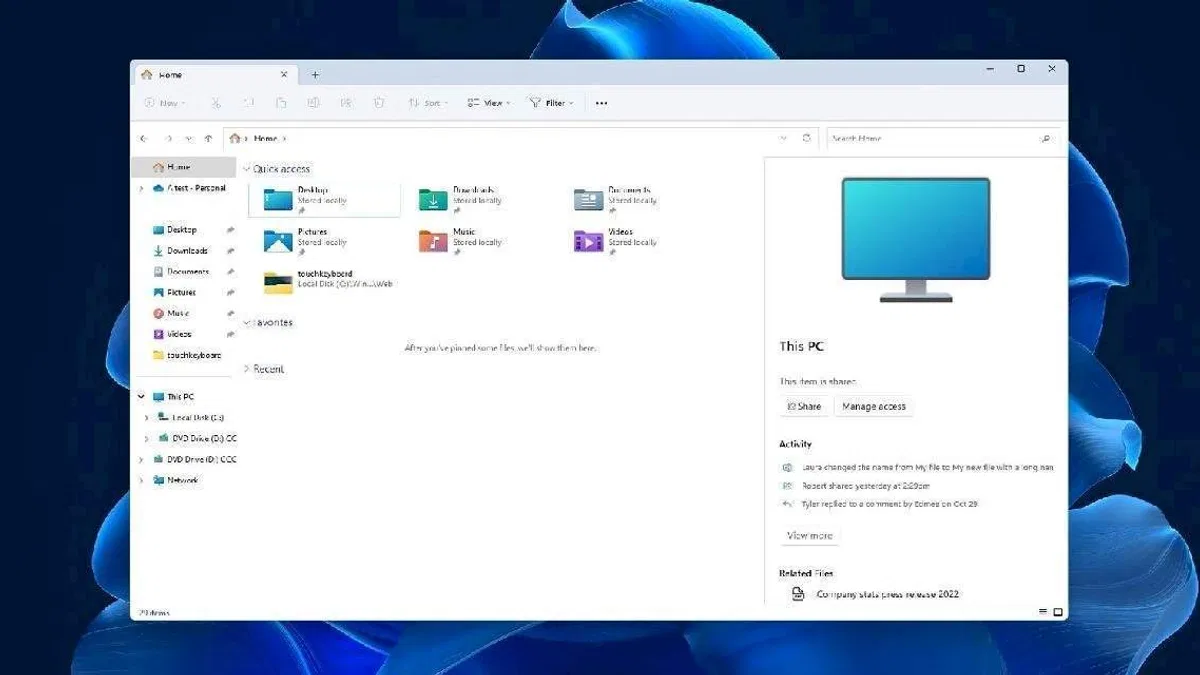Expand the Network tree node
This screenshot has width=1200, height=675.
[141, 481]
